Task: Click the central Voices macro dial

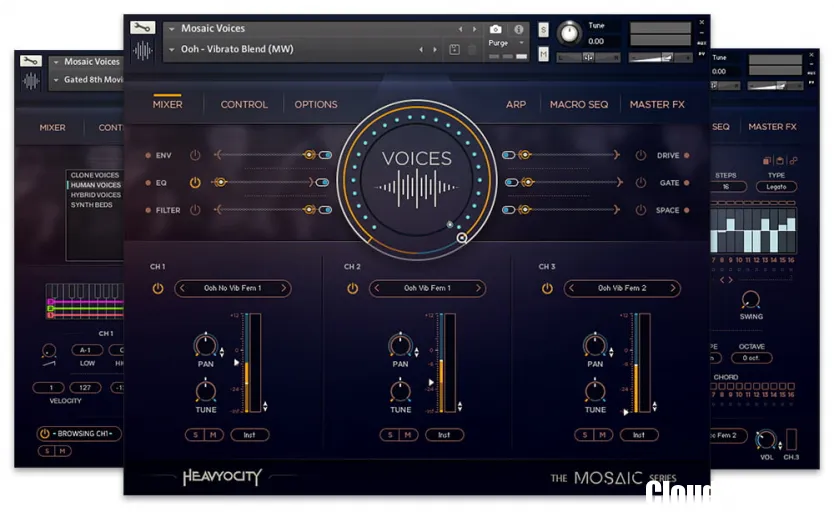Action: tap(416, 176)
